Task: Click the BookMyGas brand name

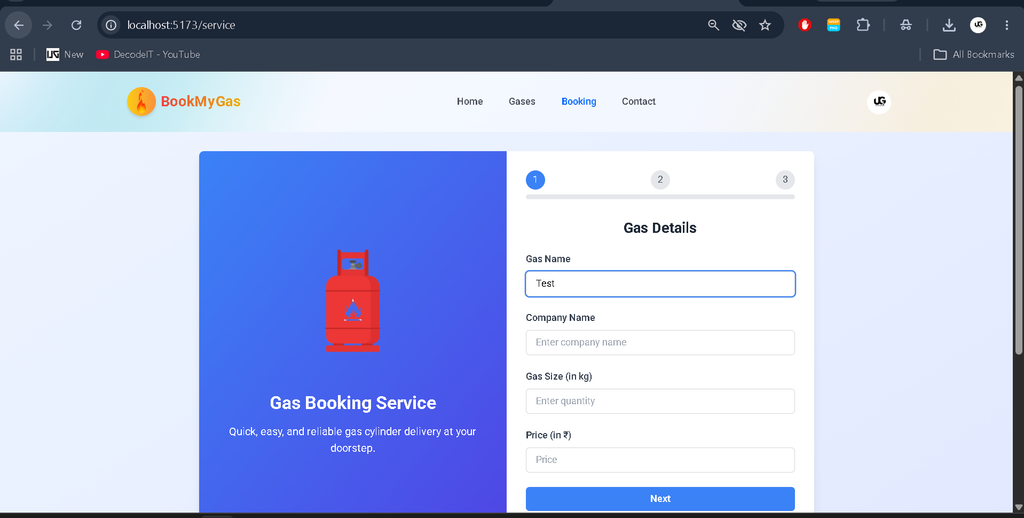Action: tap(200, 102)
